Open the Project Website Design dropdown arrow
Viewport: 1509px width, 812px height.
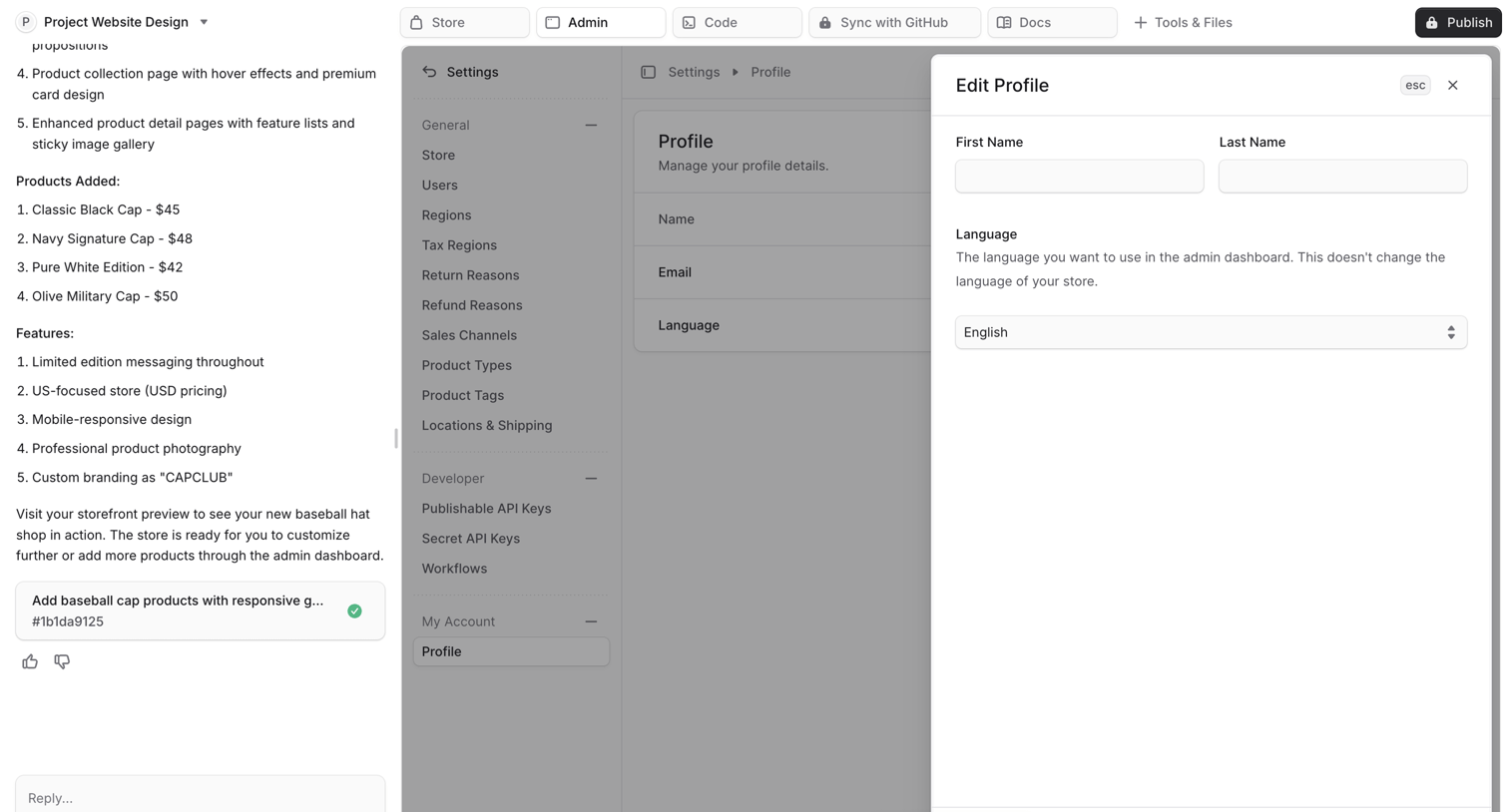204,22
